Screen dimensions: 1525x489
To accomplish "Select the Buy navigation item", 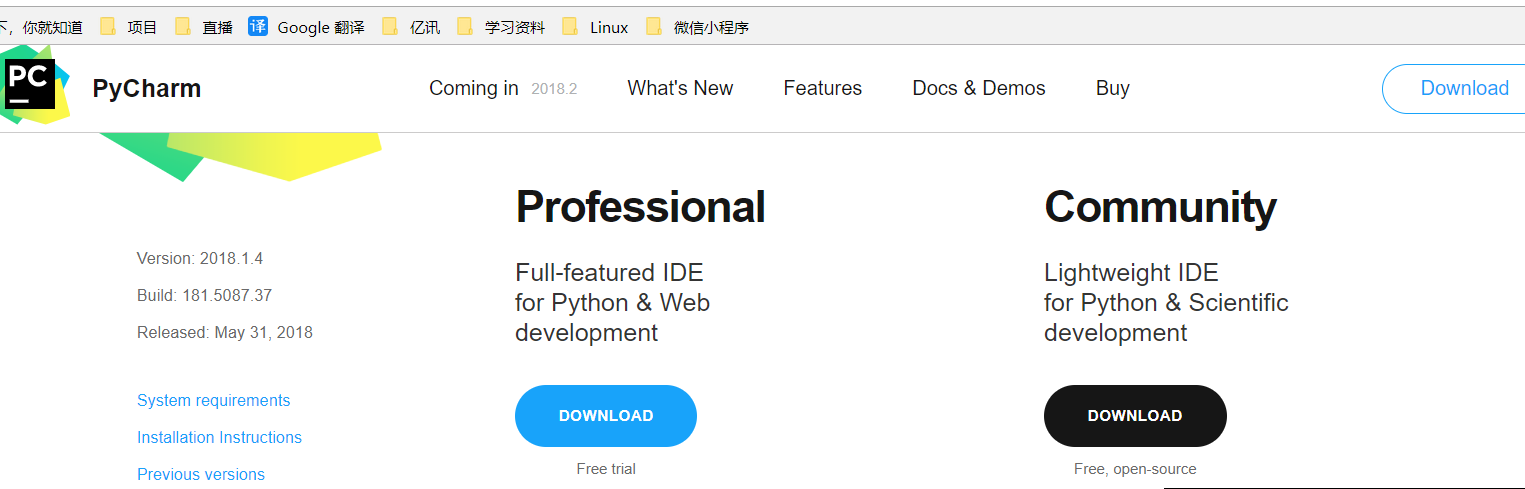I will [1112, 88].
